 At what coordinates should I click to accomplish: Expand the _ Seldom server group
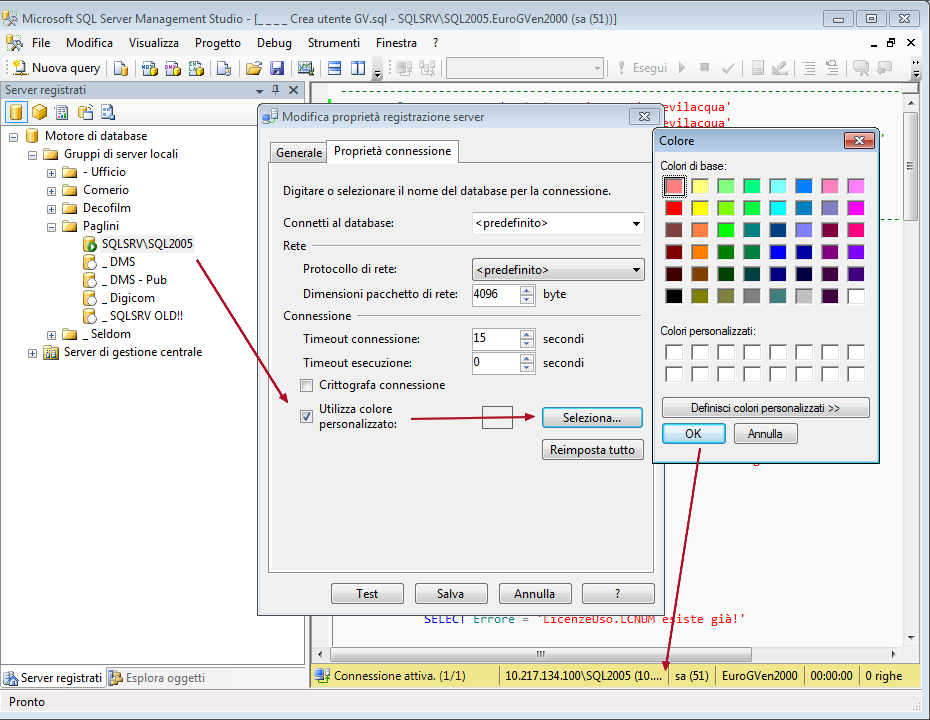(52, 335)
